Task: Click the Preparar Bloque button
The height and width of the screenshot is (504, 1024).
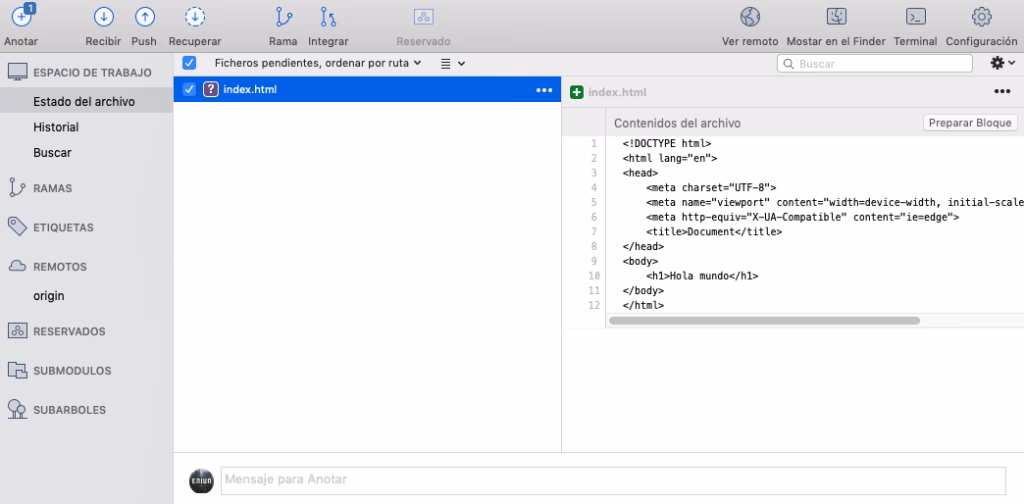Action: click(x=970, y=123)
